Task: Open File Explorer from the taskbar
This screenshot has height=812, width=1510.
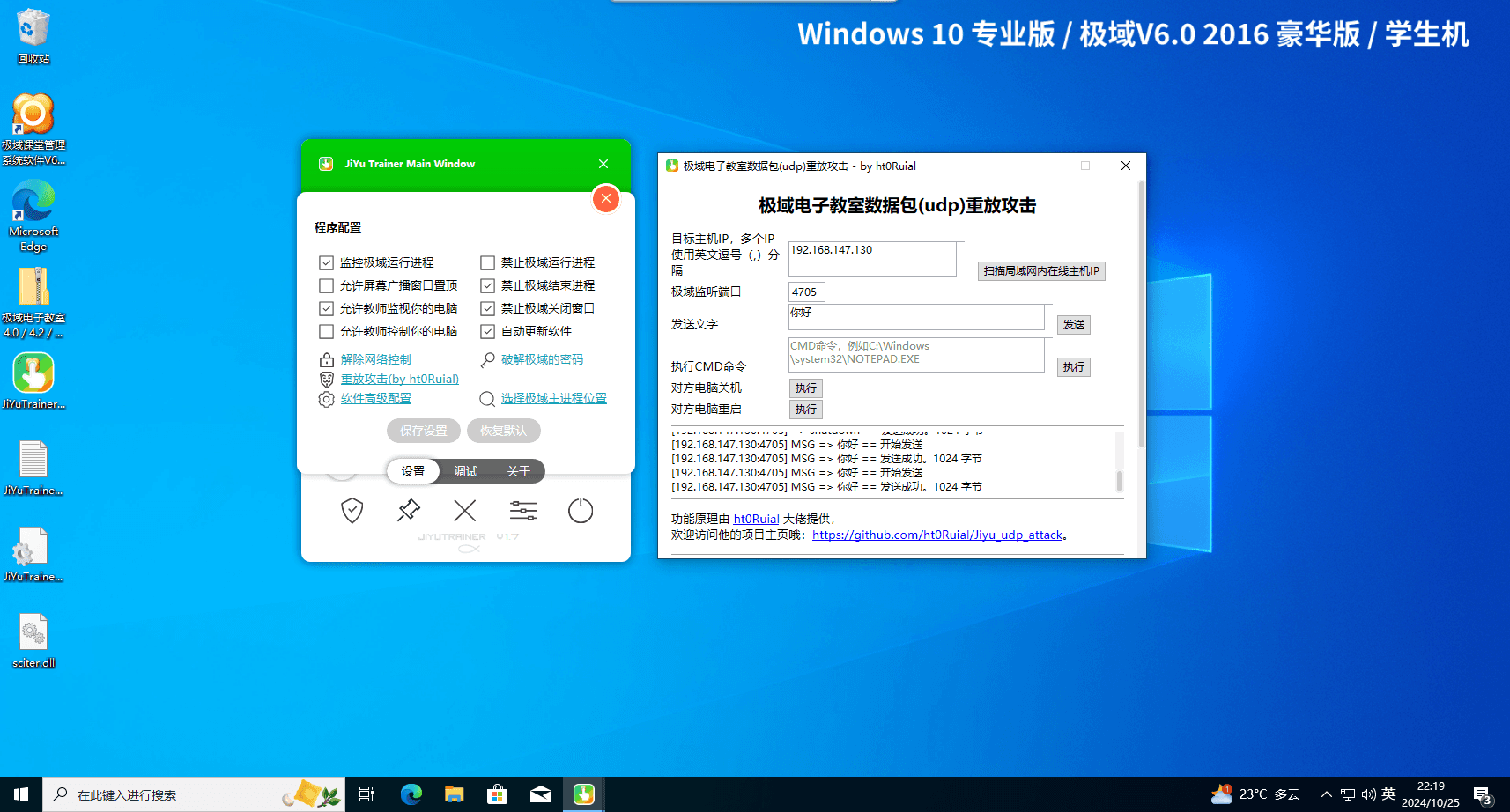Action: coord(454,794)
